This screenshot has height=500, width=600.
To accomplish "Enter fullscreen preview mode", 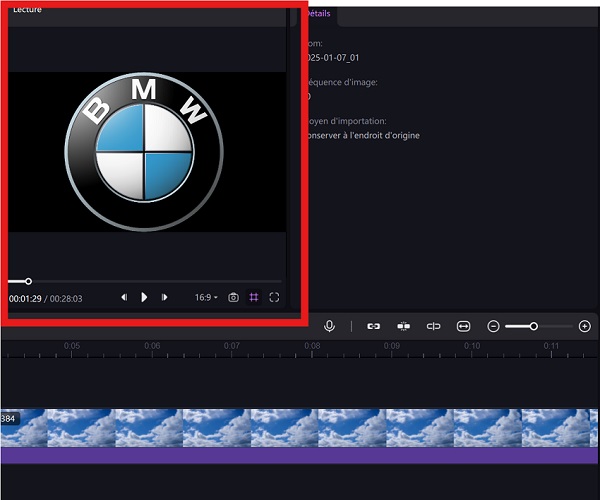I will pos(274,297).
